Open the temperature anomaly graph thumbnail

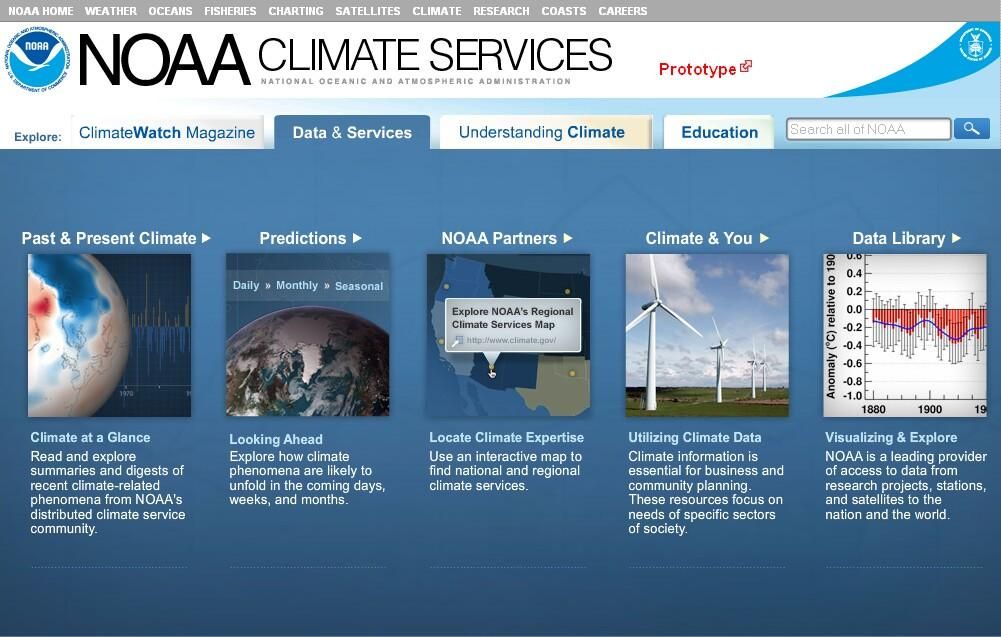tap(904, 334)
